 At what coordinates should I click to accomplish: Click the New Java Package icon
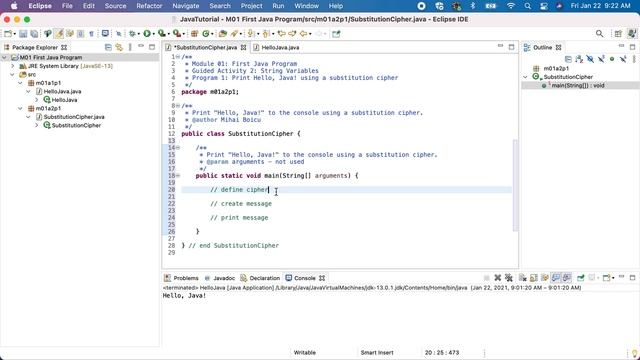194,34
